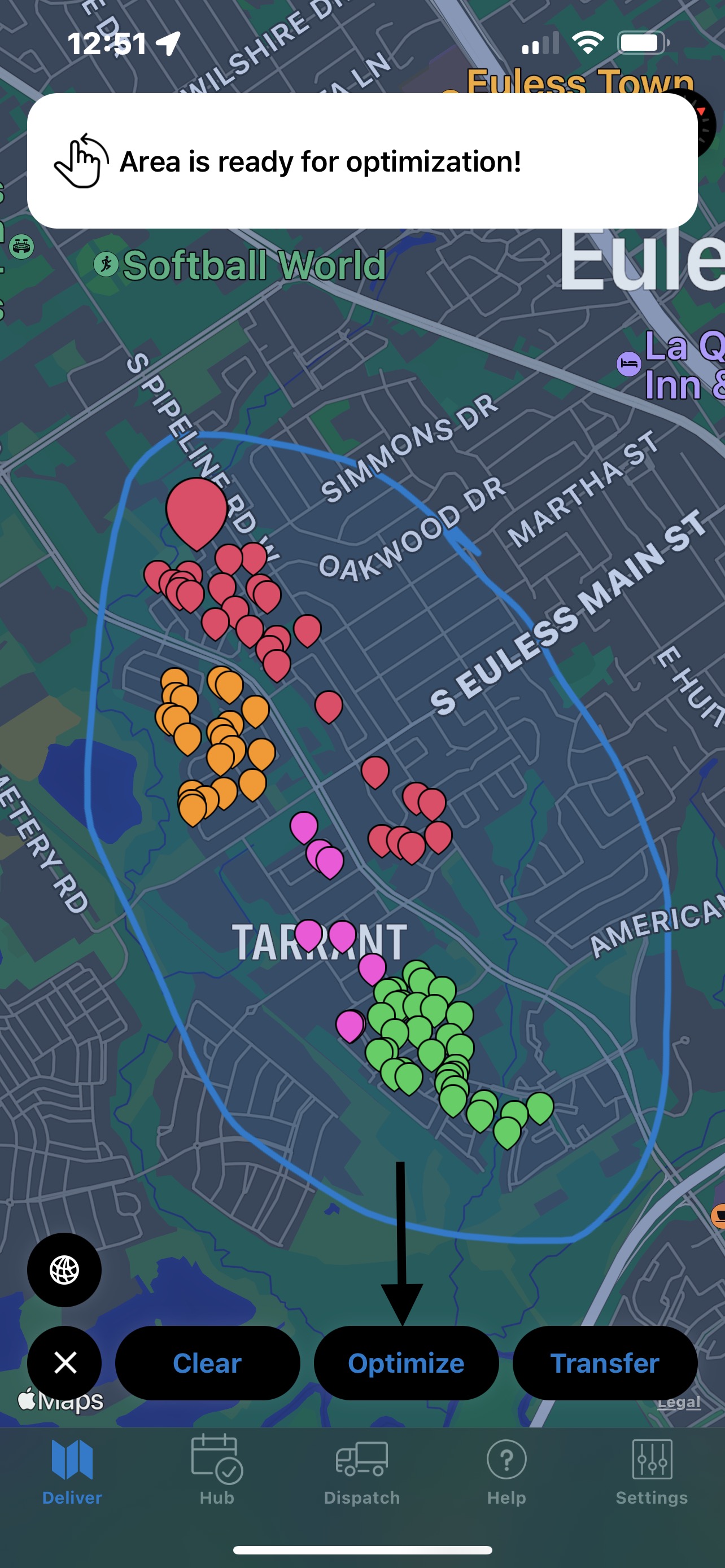
Task: Tap the globe map-style button
Action: (64, 1270)
